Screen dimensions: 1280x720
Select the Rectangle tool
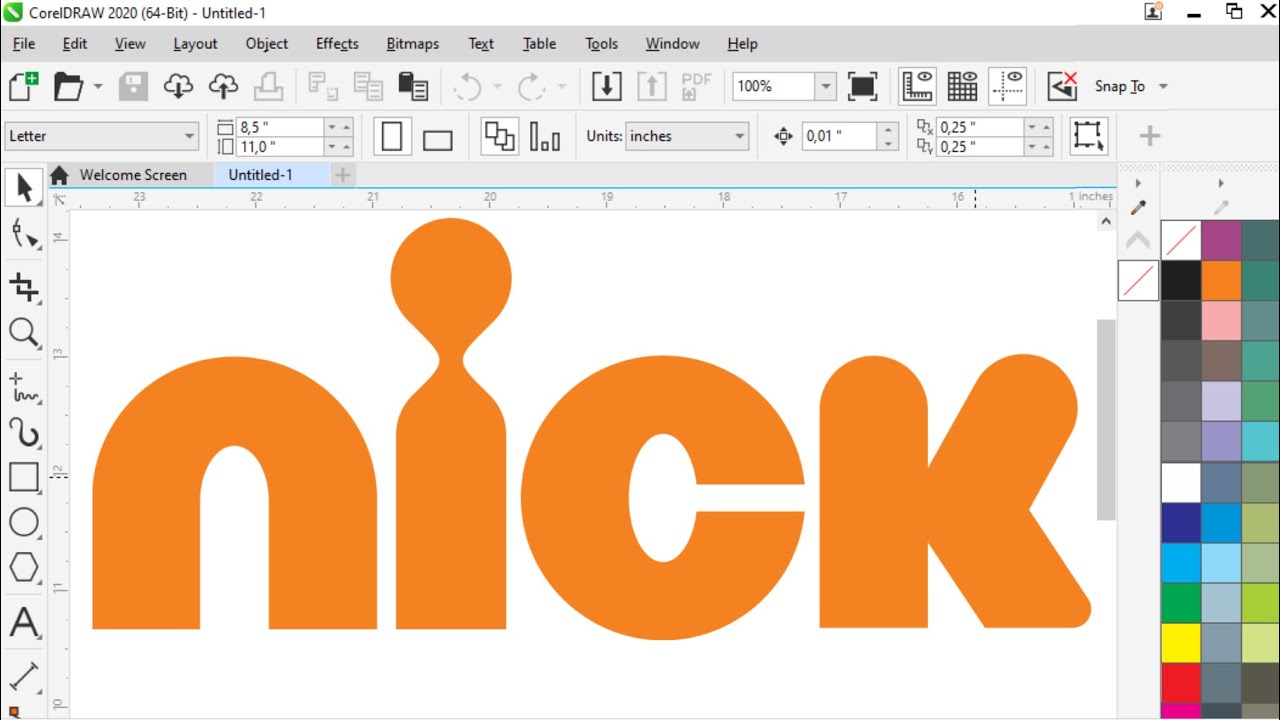pos(24,477)
